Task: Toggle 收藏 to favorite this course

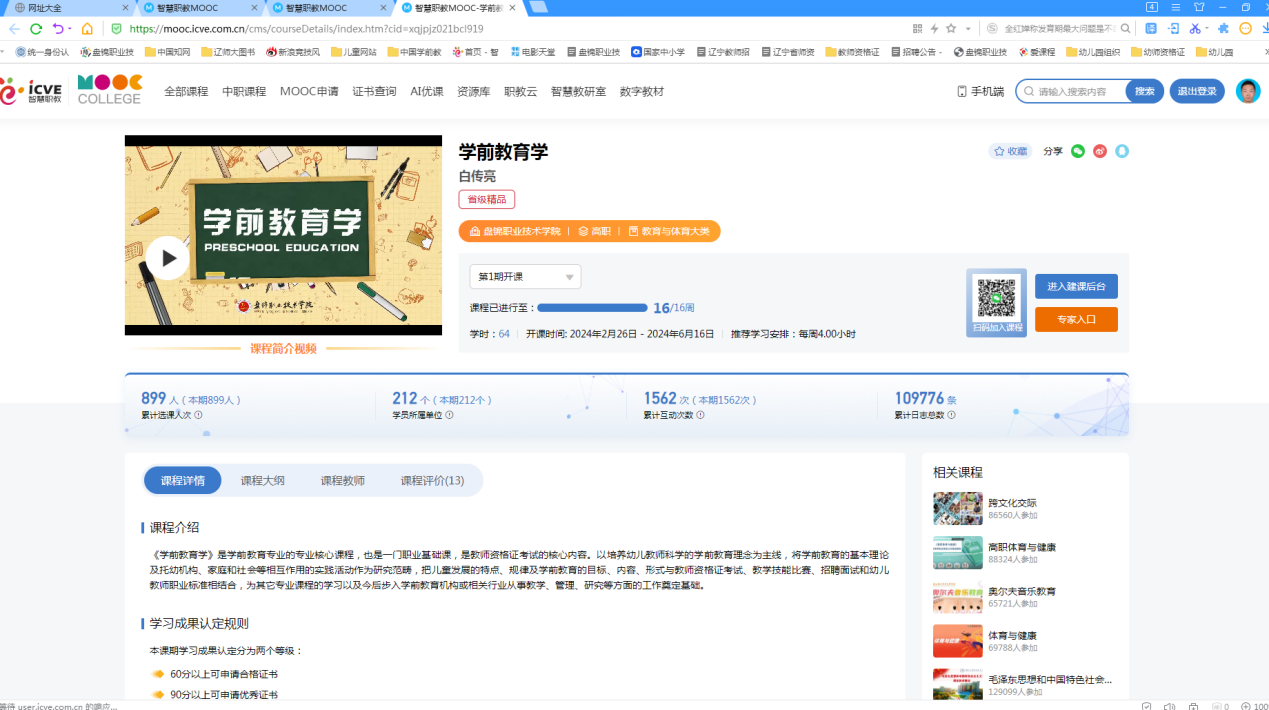Action: coord(1010,151)
